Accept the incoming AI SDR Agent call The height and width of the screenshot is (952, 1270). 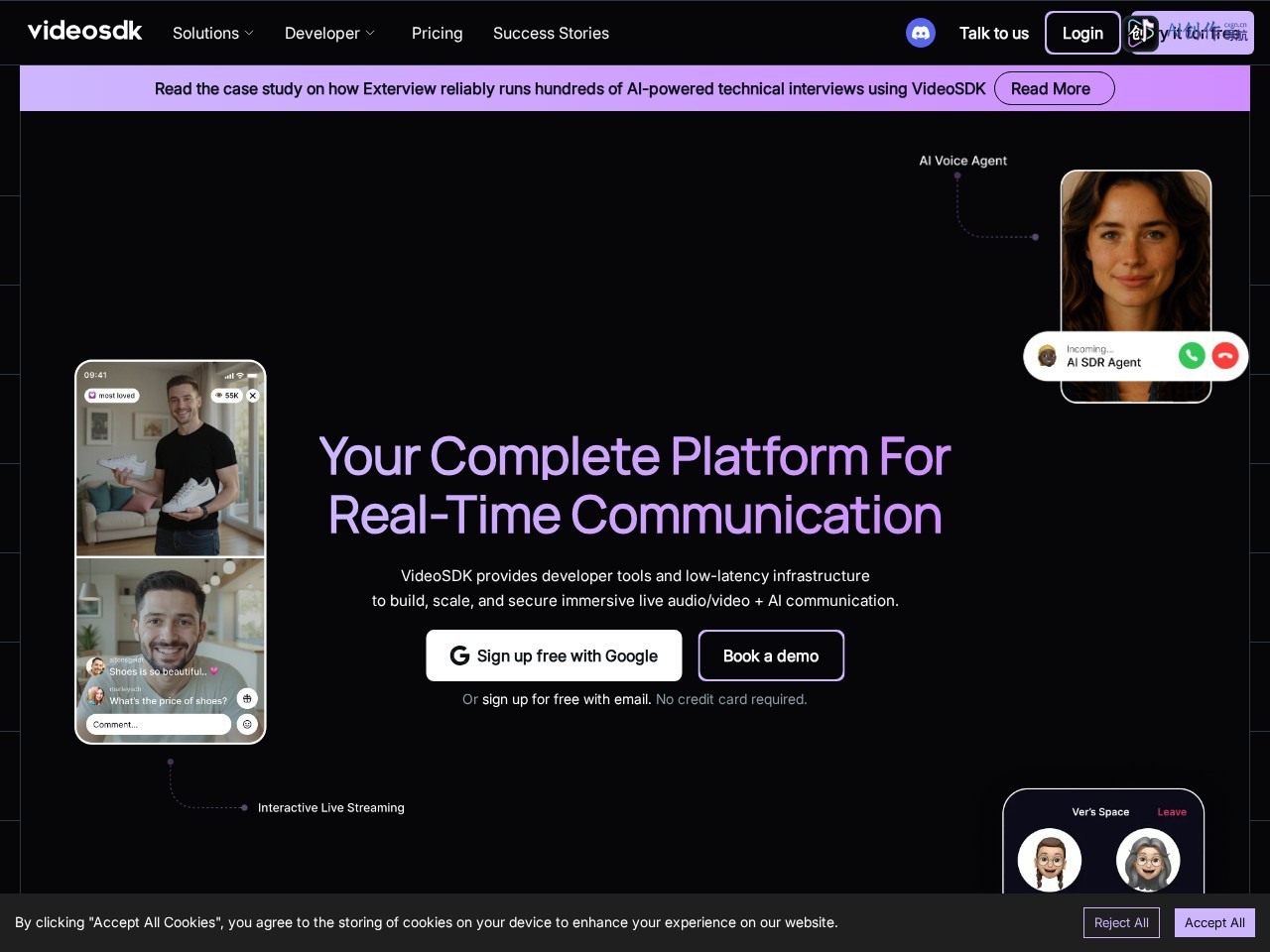1192,355
